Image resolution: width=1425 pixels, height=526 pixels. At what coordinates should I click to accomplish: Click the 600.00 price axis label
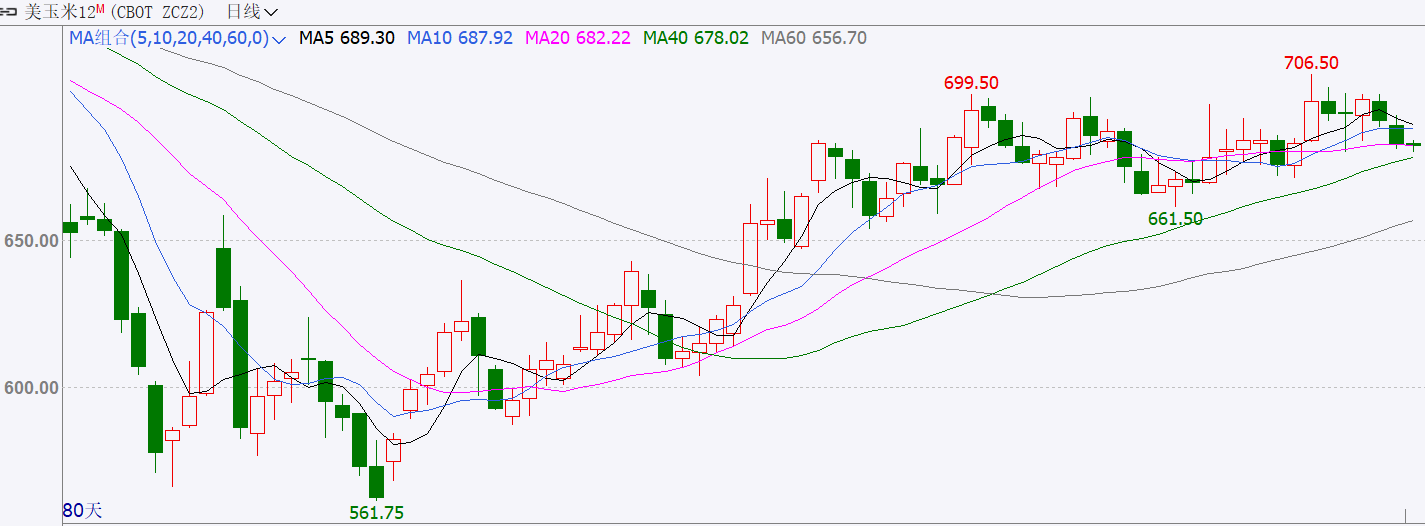[x=29, y=387]
